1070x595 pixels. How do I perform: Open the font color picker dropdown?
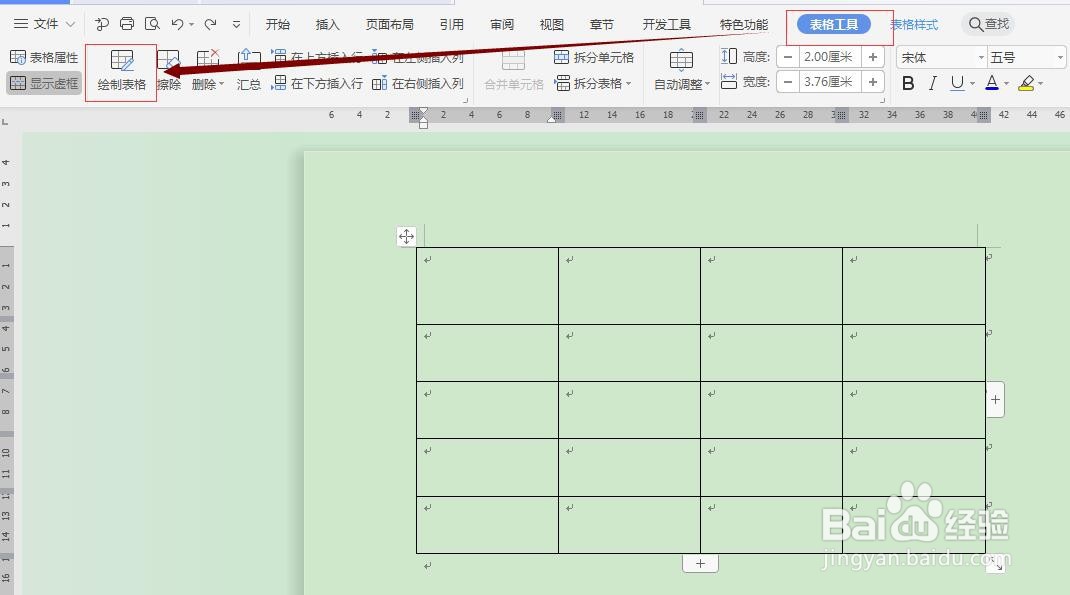(1004, 83)
